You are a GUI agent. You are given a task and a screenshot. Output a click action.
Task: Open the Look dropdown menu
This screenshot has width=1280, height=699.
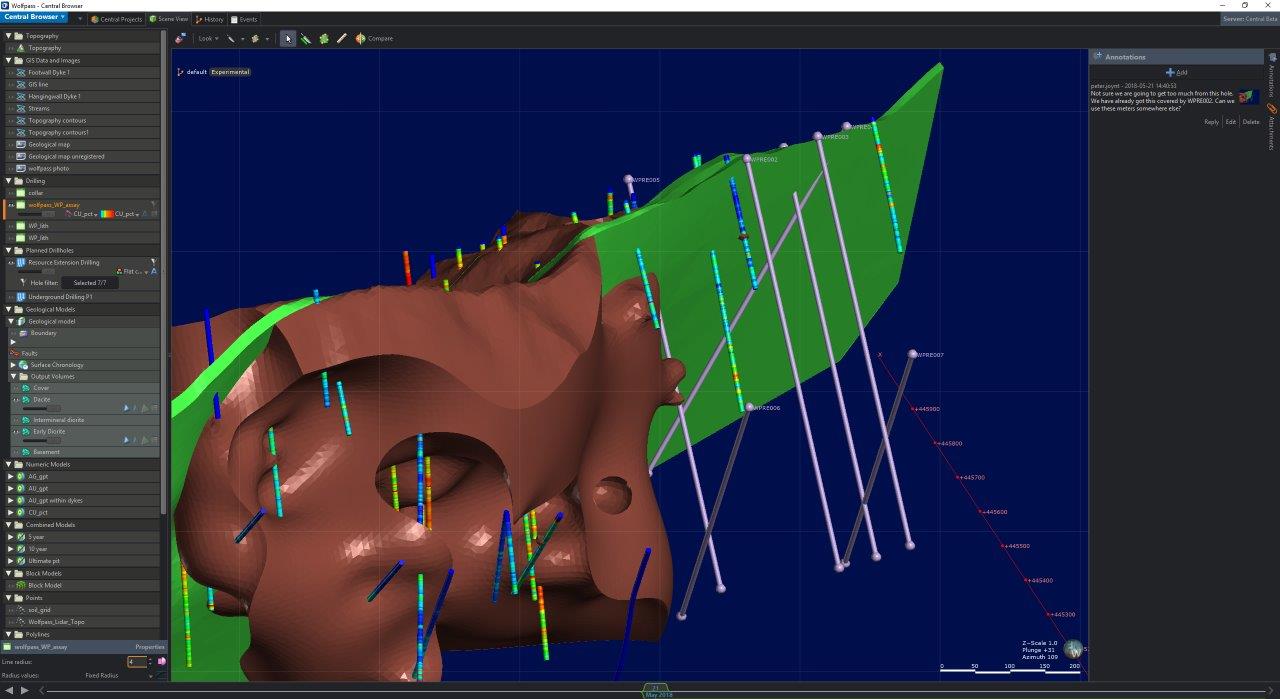tap(207, 38)
